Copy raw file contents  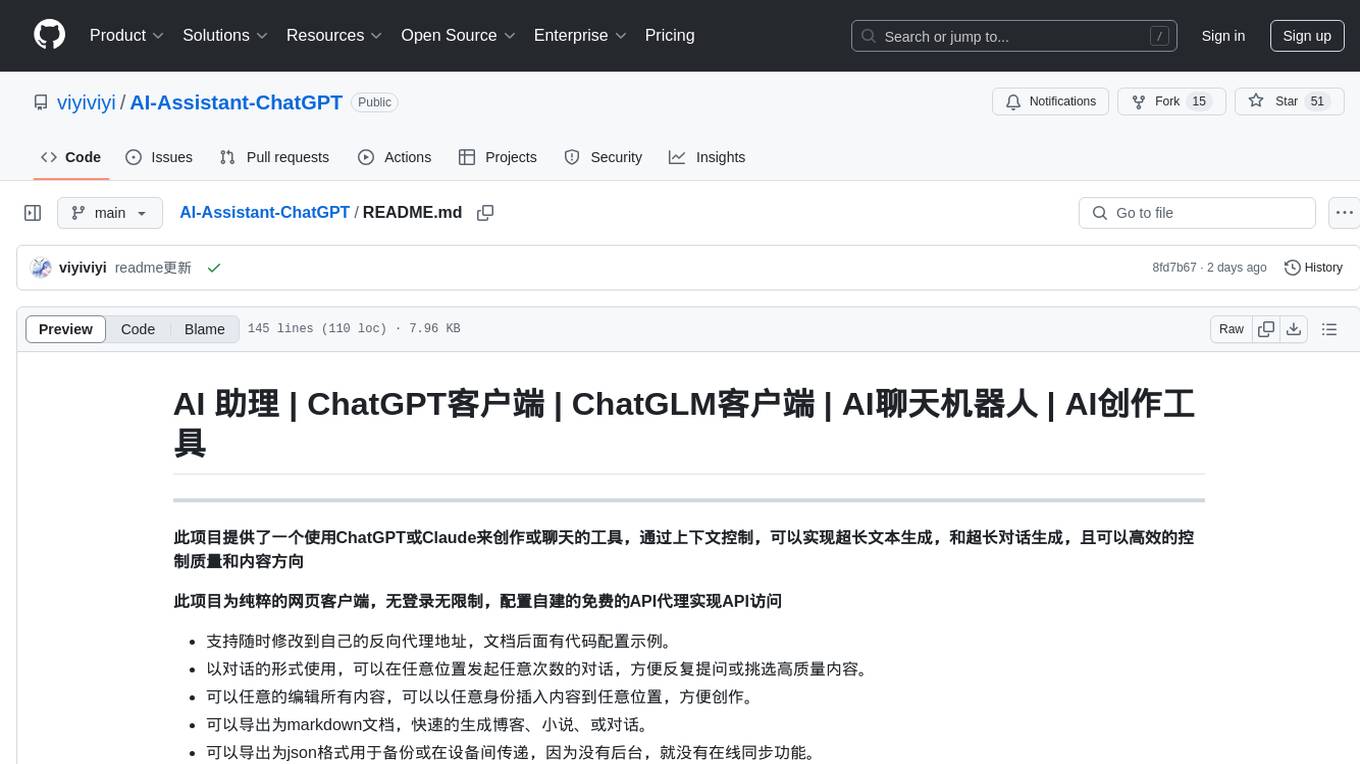point(1266,329)
